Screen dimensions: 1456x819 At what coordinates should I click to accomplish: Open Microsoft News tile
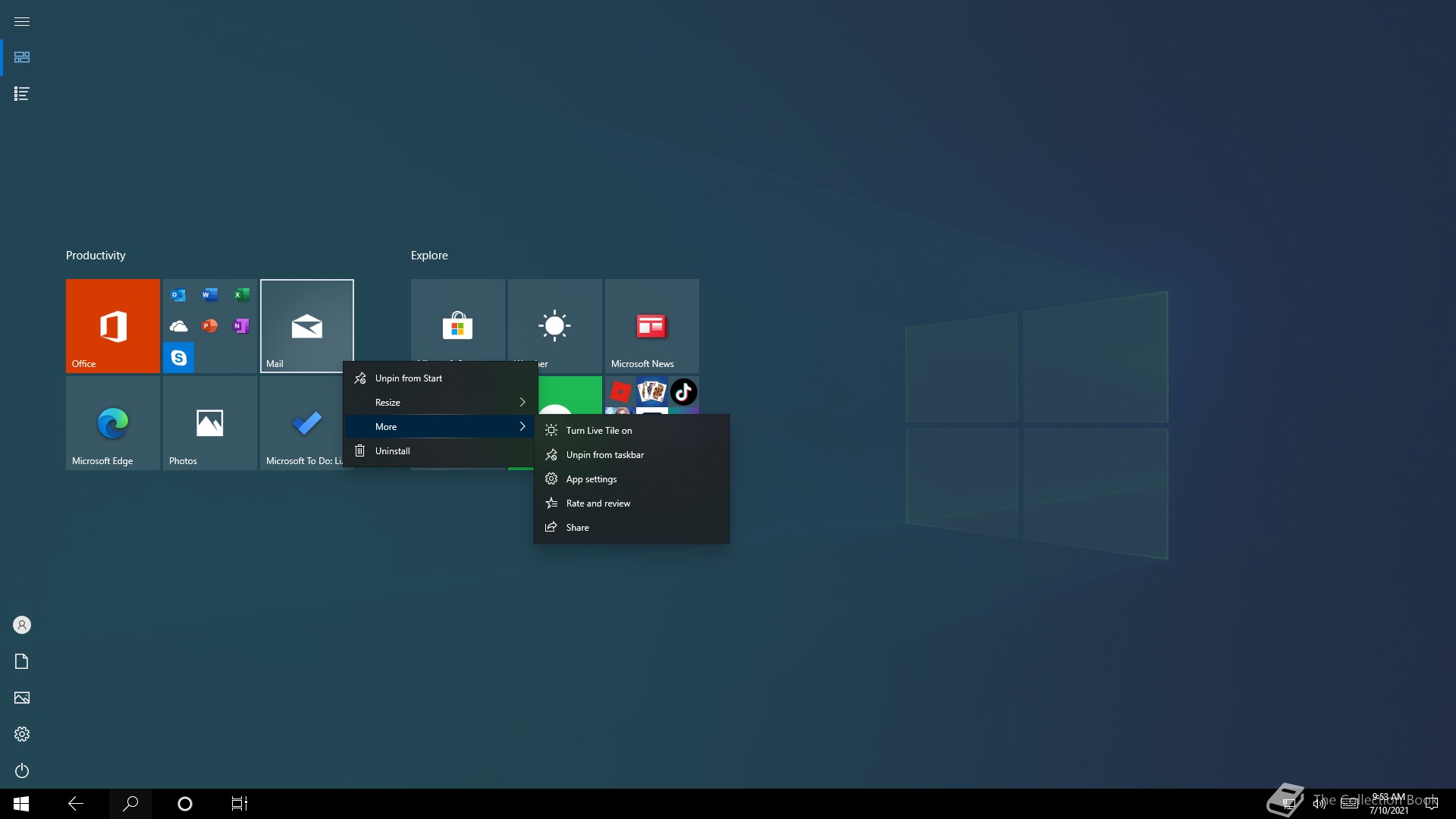click(x=652, y=326)
